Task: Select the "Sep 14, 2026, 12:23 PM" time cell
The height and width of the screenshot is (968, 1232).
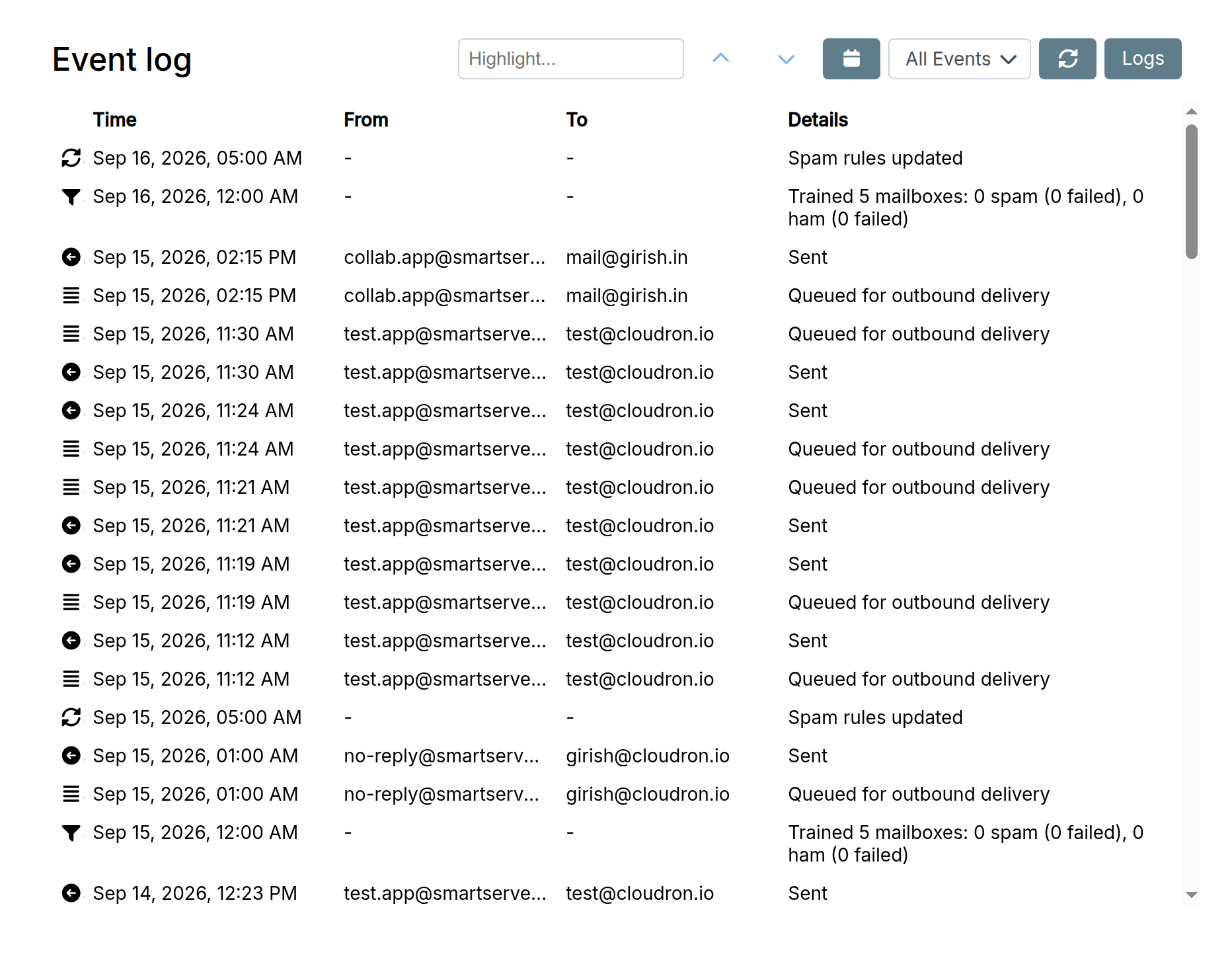Action: click(195, 893)
